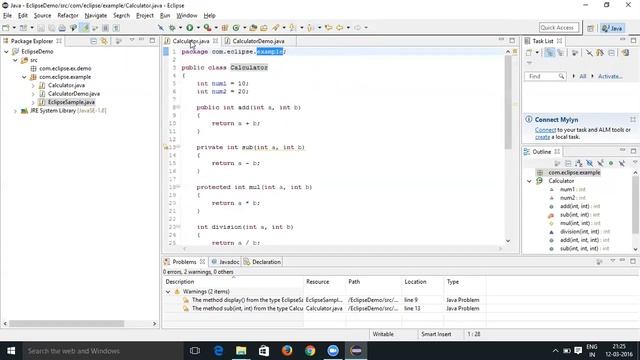Toggle Scheduled view in Task List toolbar
Viewport: 640px width, 360px height.
coord(561,53)
